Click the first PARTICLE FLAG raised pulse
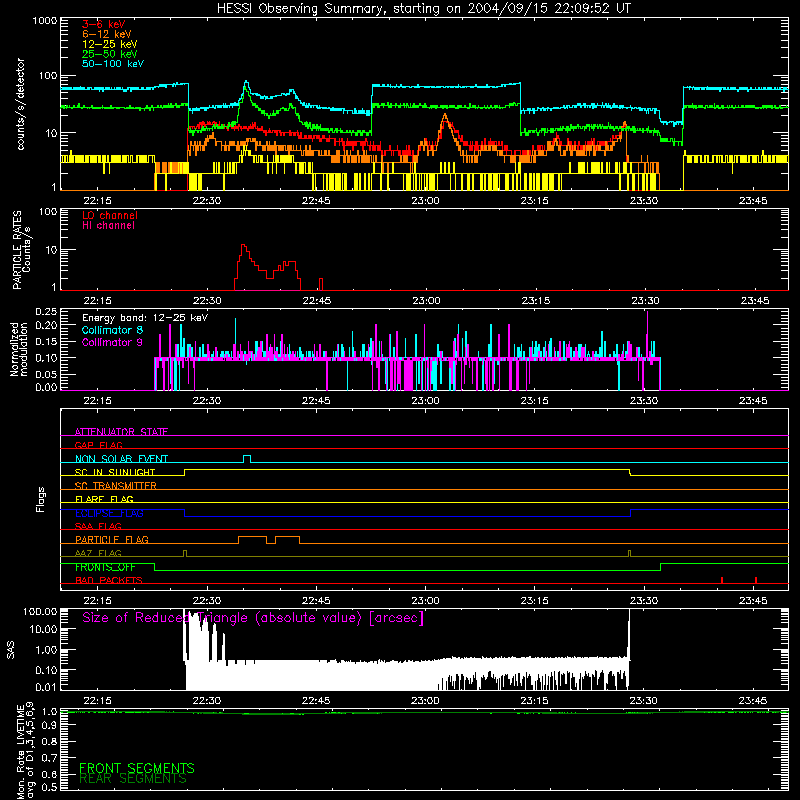The height and width of the screenshot is (800, 800). (x=252, y=540)
